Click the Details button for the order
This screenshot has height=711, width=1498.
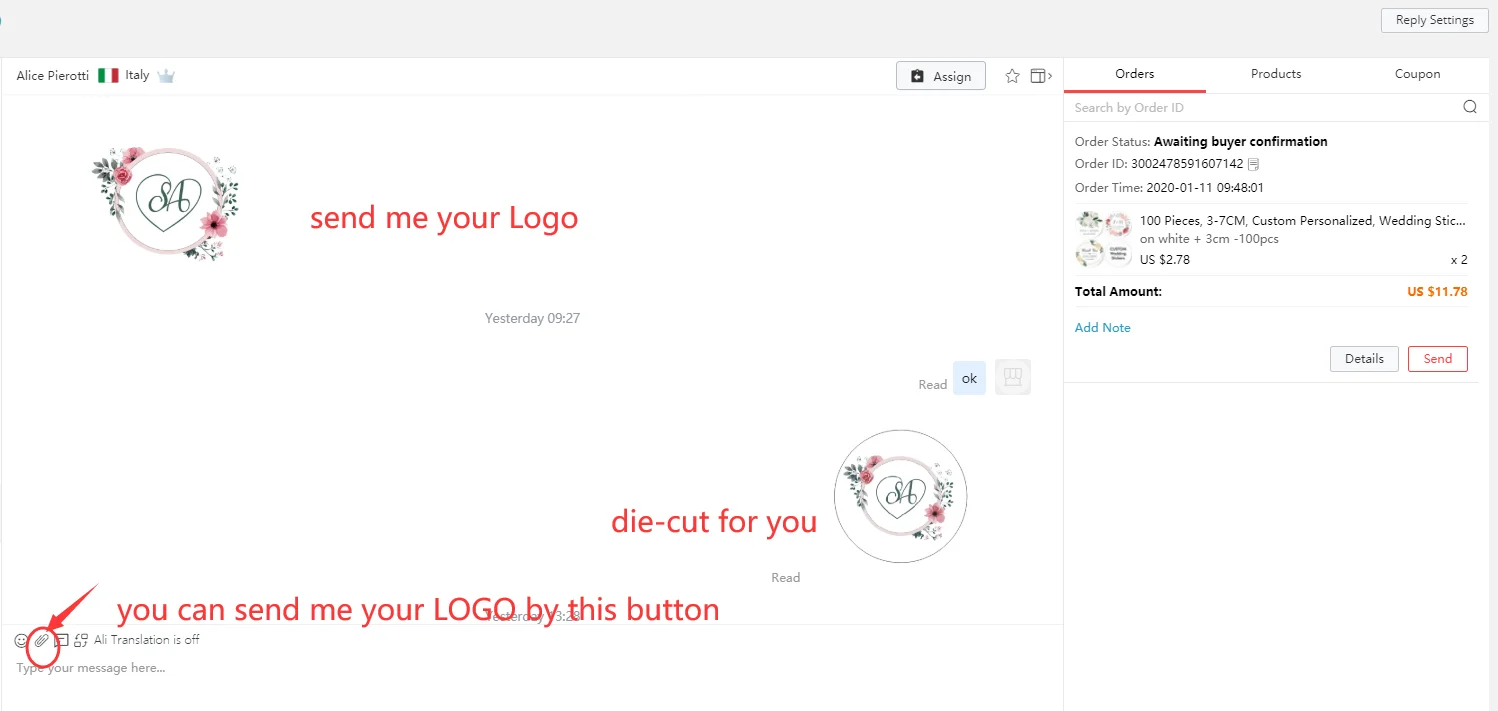(1364, 359)
